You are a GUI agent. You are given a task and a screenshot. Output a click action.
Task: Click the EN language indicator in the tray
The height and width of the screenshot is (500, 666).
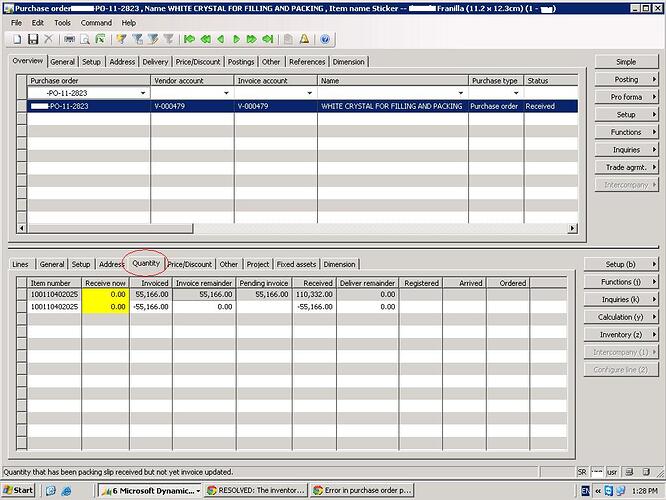(x=585, y=491)
